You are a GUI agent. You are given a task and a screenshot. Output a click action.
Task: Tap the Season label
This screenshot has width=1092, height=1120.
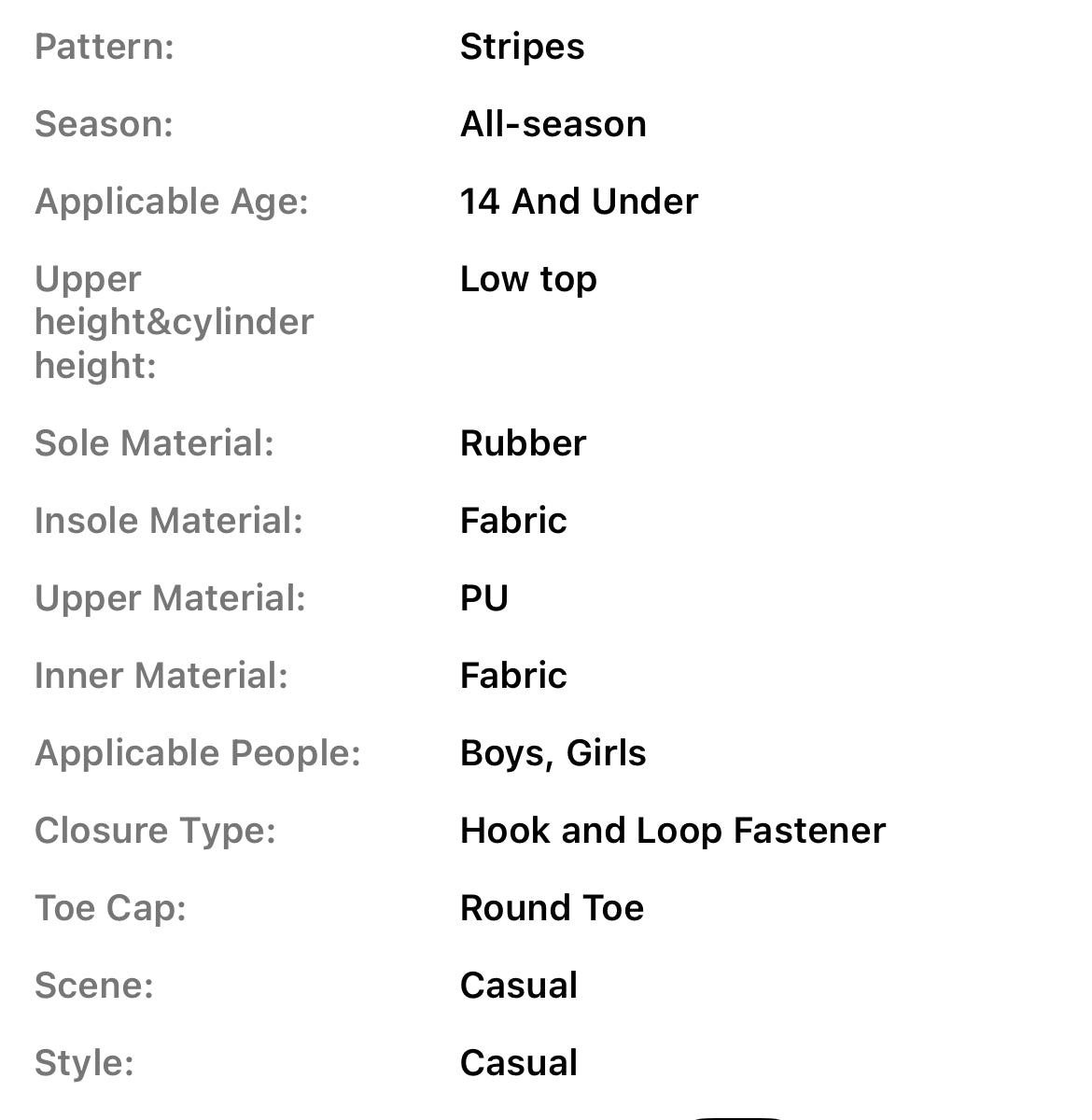[104, 124]
